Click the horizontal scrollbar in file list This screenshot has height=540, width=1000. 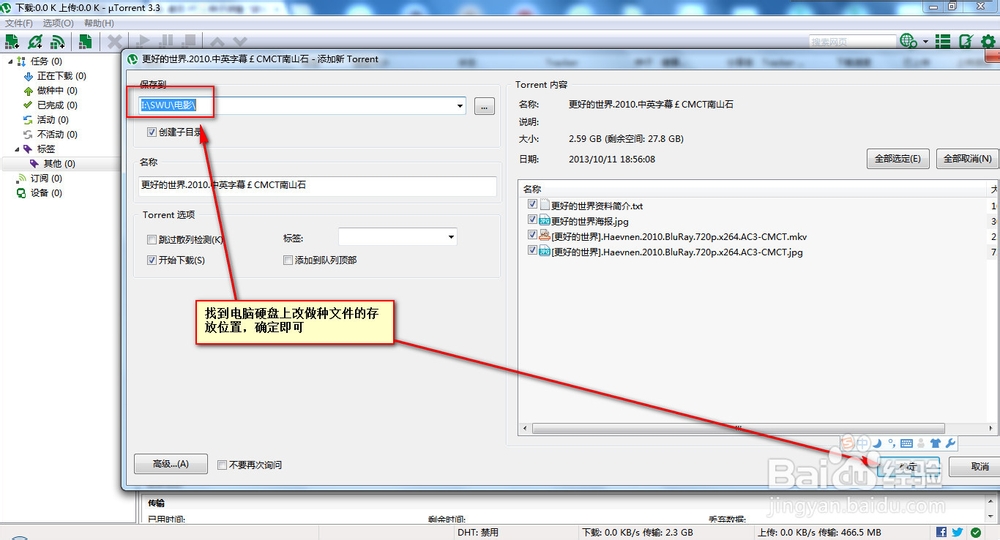(x=738, y=428)
